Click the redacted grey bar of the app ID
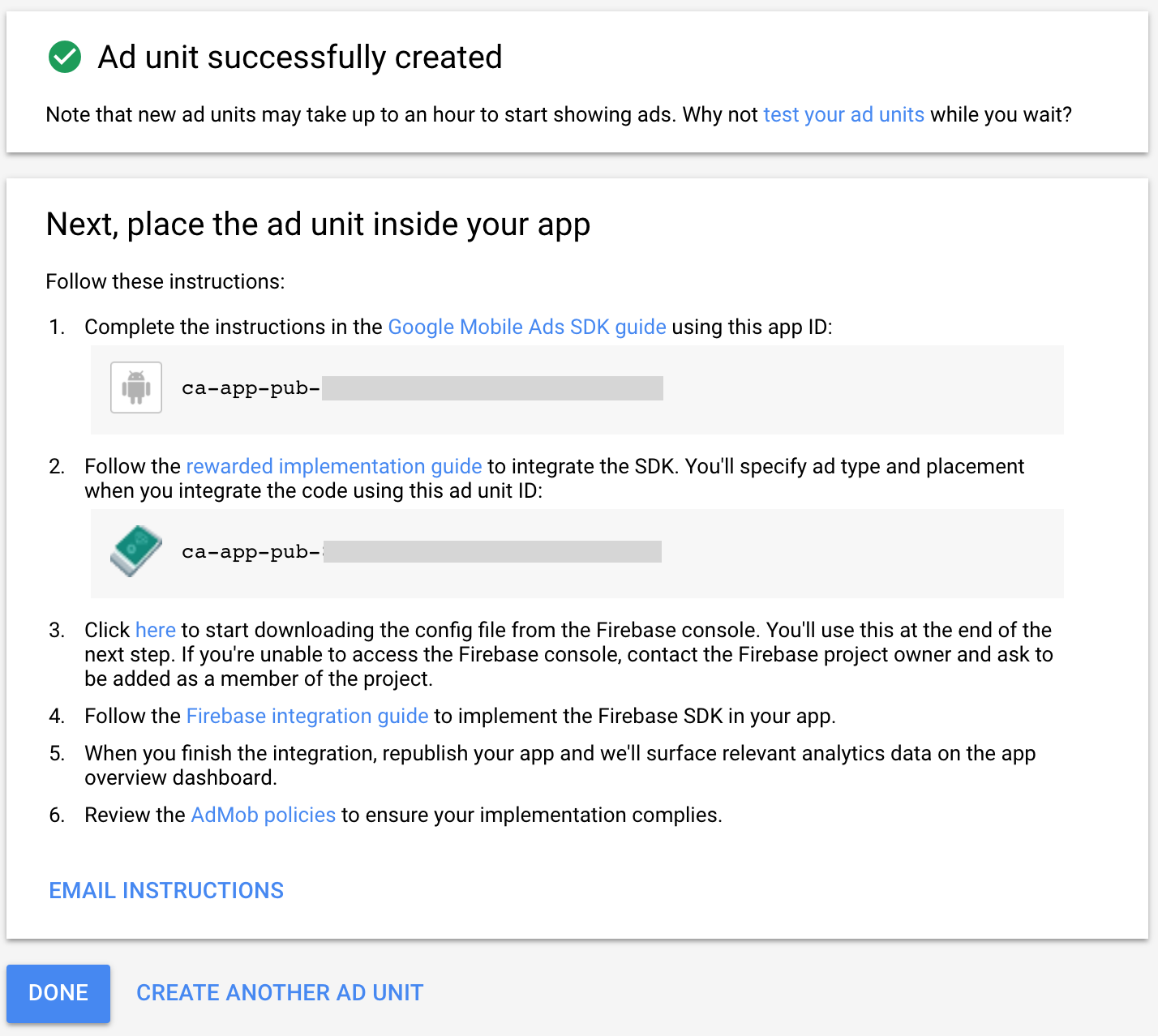The image size is (1158, 1036). pos(492,388)
